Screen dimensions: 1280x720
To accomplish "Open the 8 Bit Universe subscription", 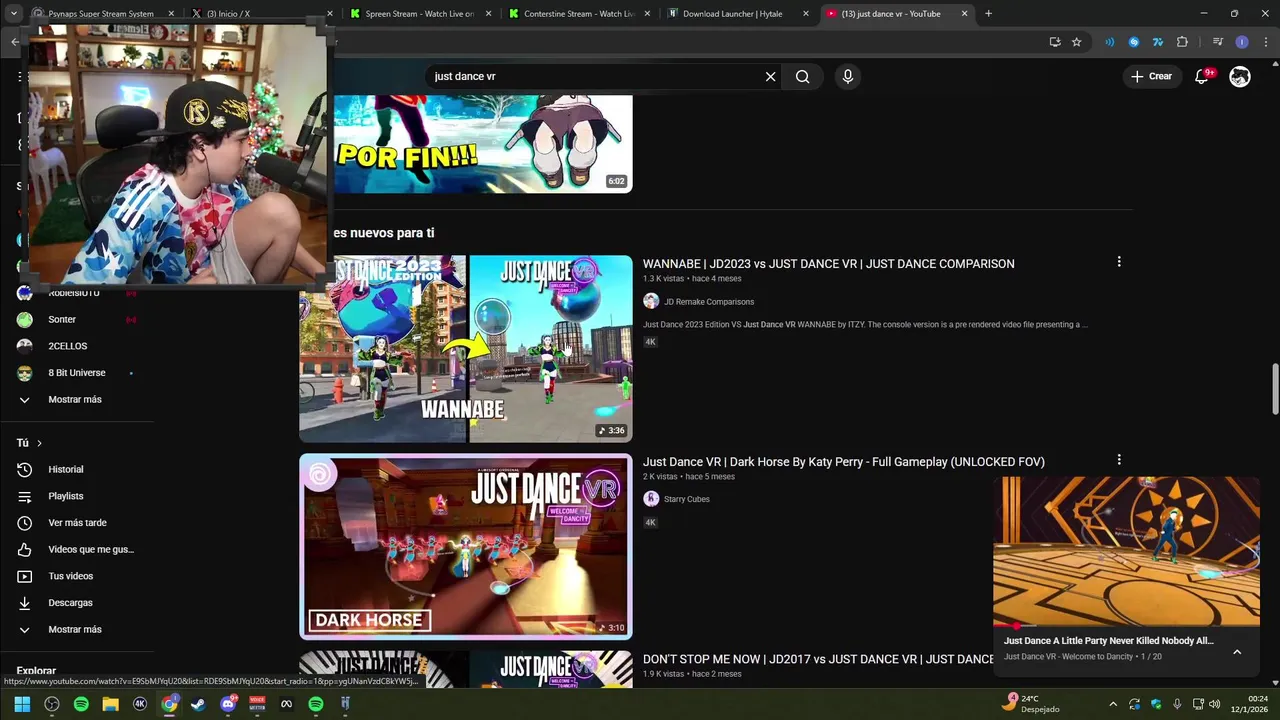I will [76, 373].
